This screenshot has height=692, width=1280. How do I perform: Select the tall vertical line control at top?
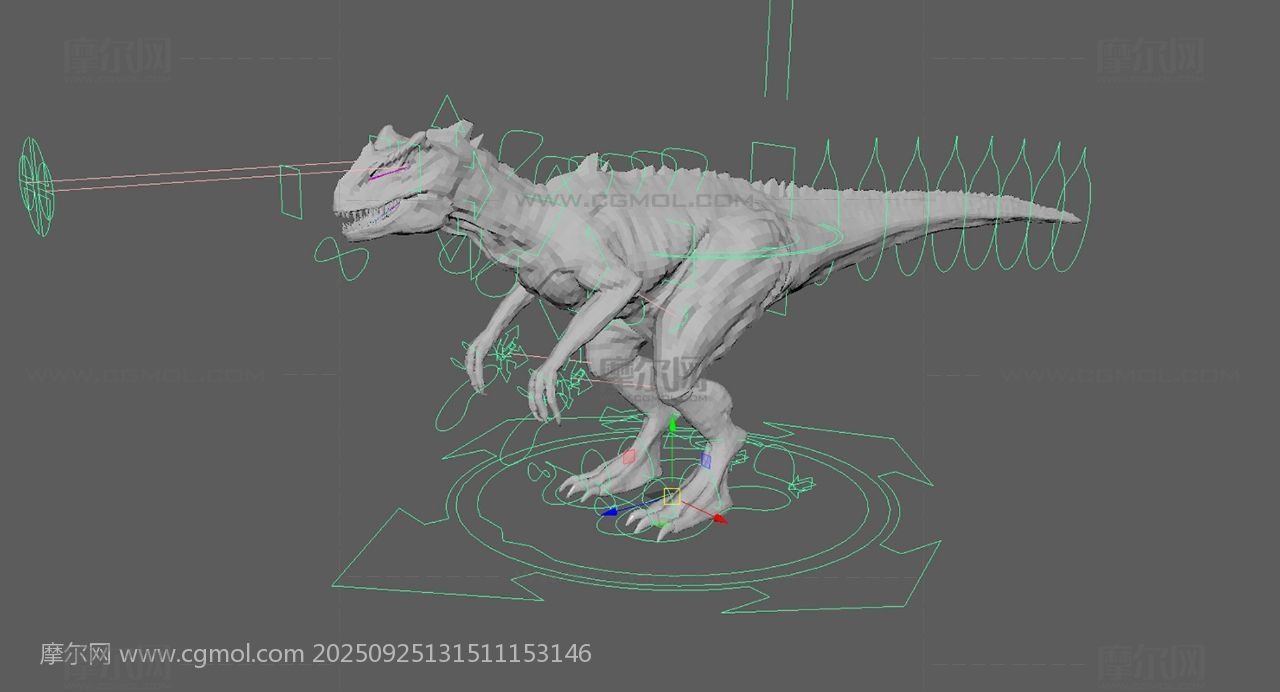pos(778,48)
